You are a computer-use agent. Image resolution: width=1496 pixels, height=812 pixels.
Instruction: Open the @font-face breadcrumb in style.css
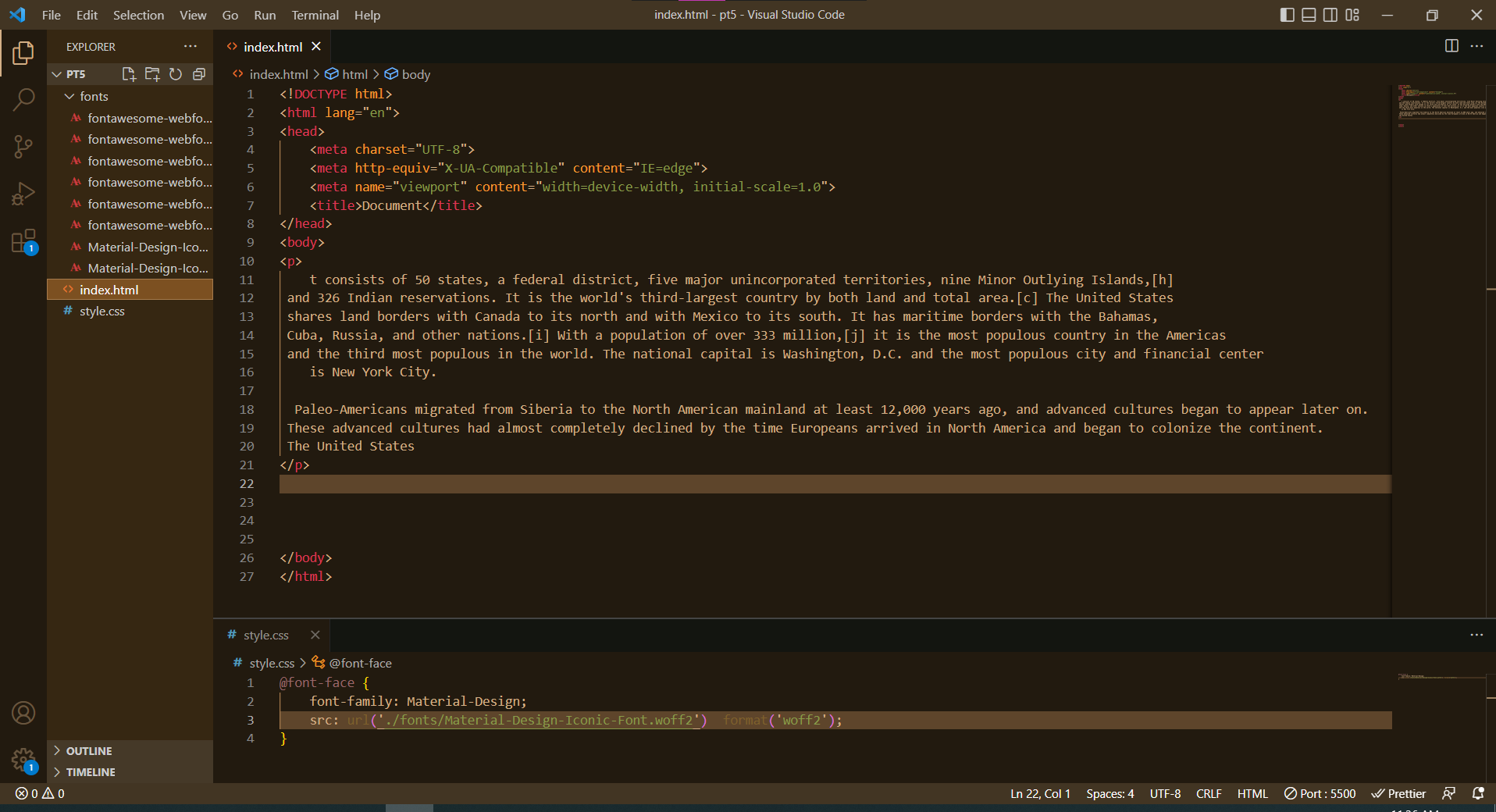[352, 663]
